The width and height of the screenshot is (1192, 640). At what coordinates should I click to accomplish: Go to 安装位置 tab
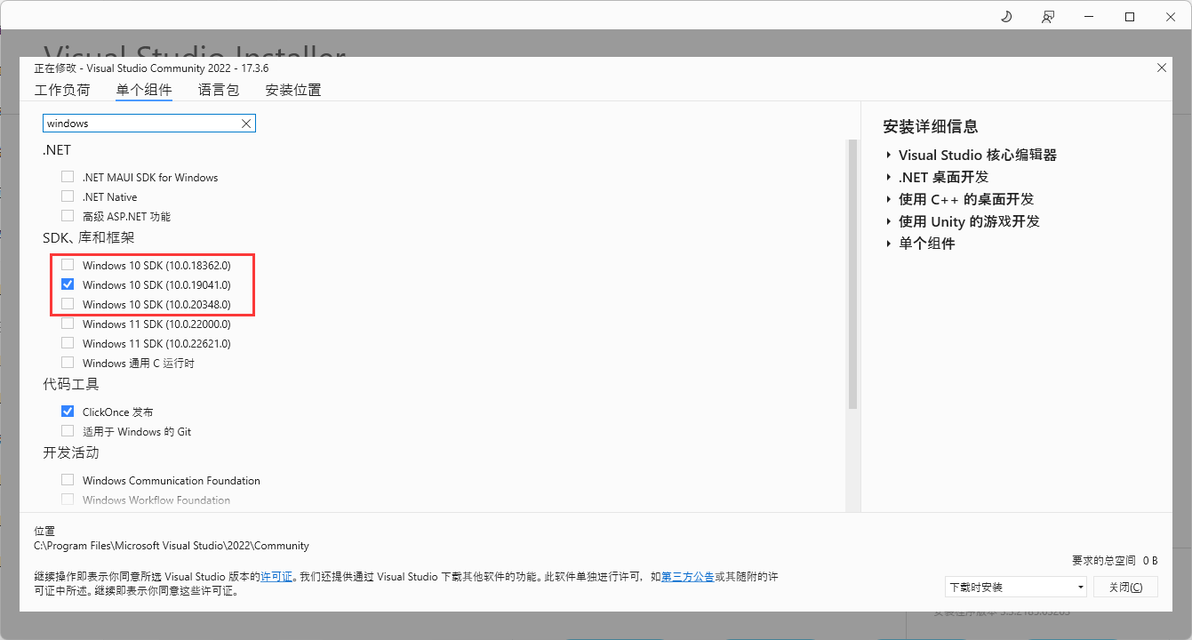coord(293,90)
